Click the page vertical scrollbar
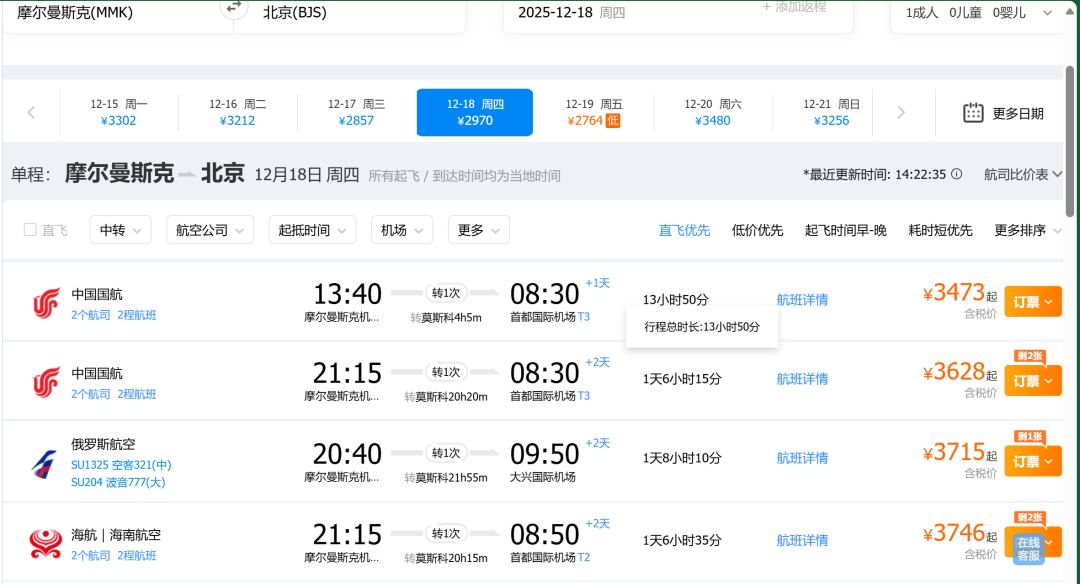Viewport: 1080px width, 584px height. [1070, 141]
